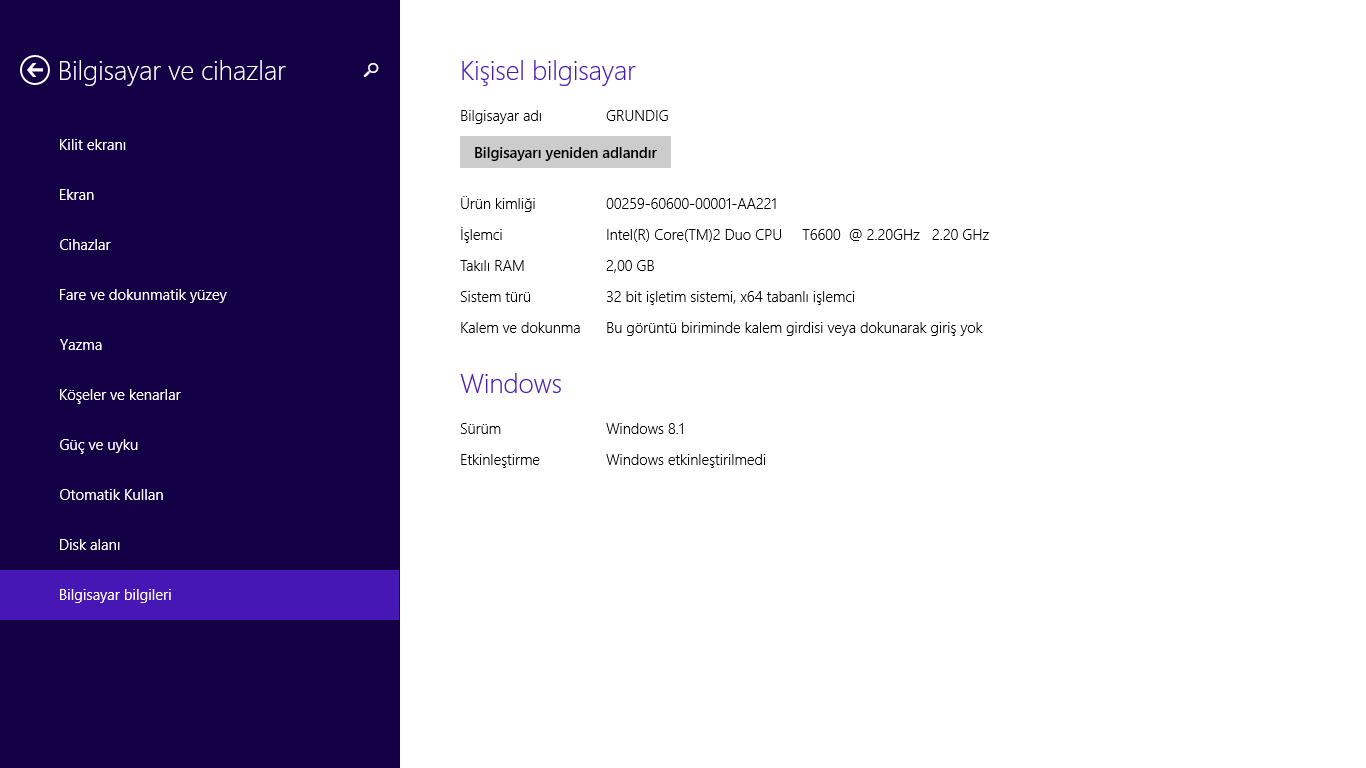The image size is (1366, 768).
Task: Go back using the arrow icon
Action: coord(35,70)
